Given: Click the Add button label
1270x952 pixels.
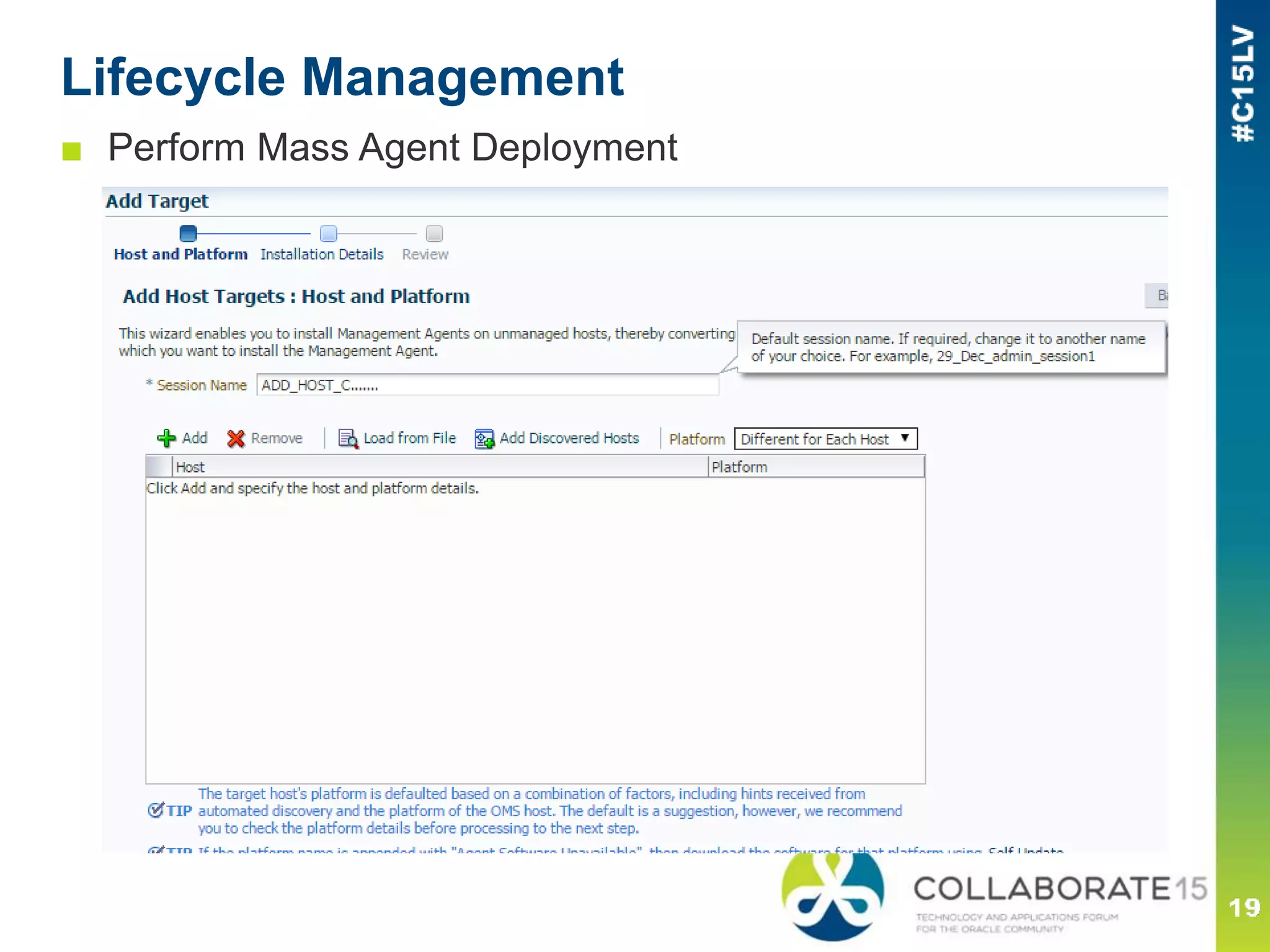Looking at the screenshot, I should pos(195,438).
